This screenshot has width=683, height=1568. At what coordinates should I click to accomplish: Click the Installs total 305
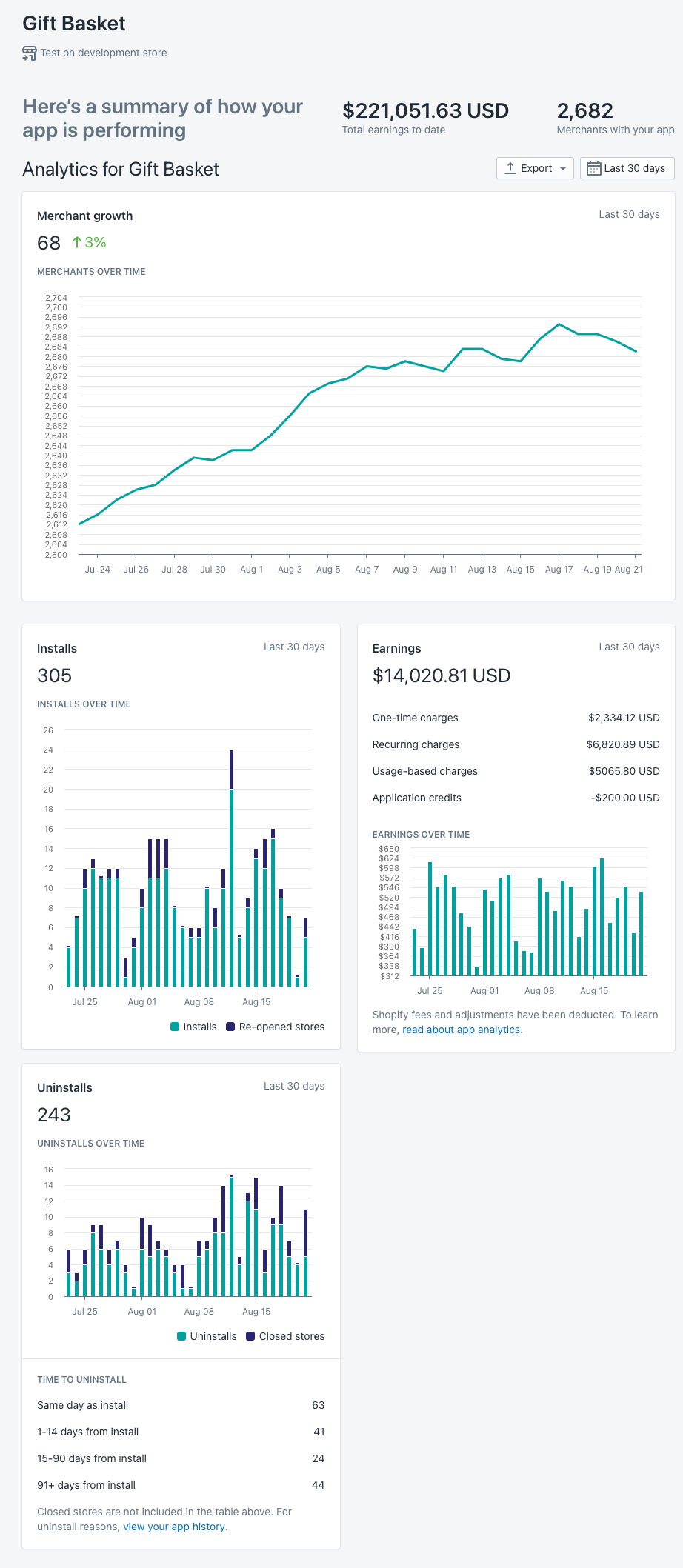(55, 675)
